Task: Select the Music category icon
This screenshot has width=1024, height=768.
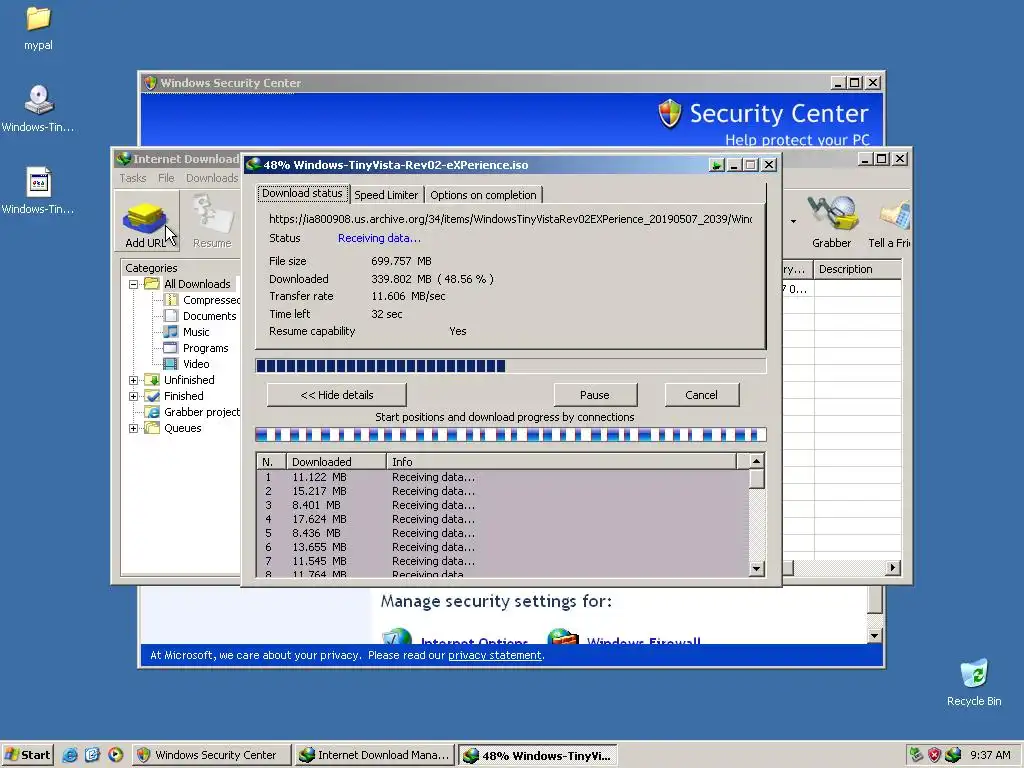Action: [170, 332]
